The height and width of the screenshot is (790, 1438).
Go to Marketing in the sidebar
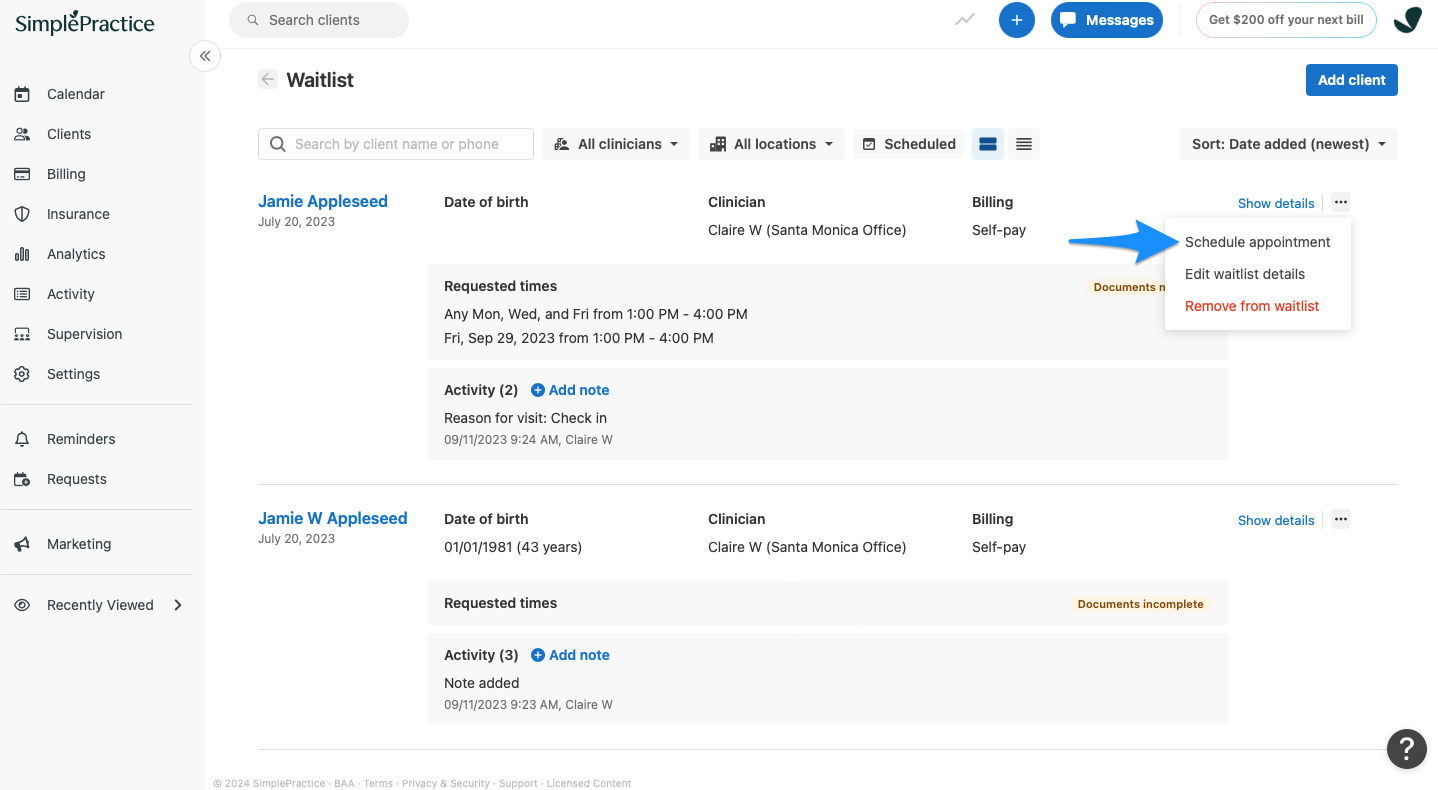pyautogui.click(x=79, y=544)
